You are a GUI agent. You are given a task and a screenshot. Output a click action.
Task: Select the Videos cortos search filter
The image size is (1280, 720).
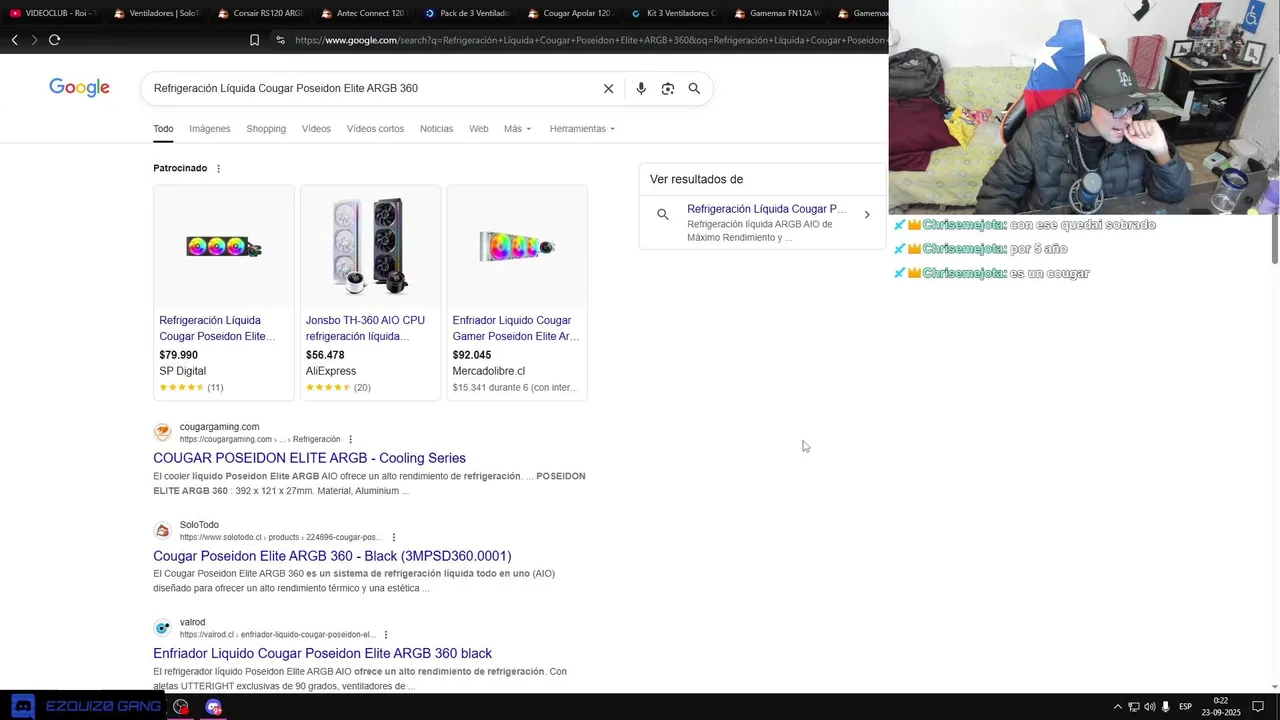tap(375, 128)
